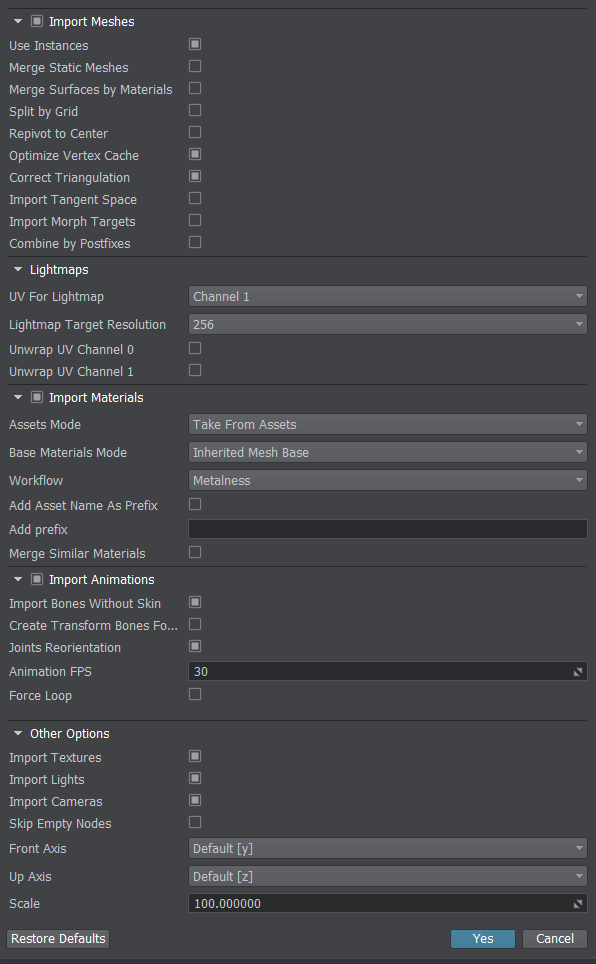Toggle the Import Animations section checkbox

[37, 580]
